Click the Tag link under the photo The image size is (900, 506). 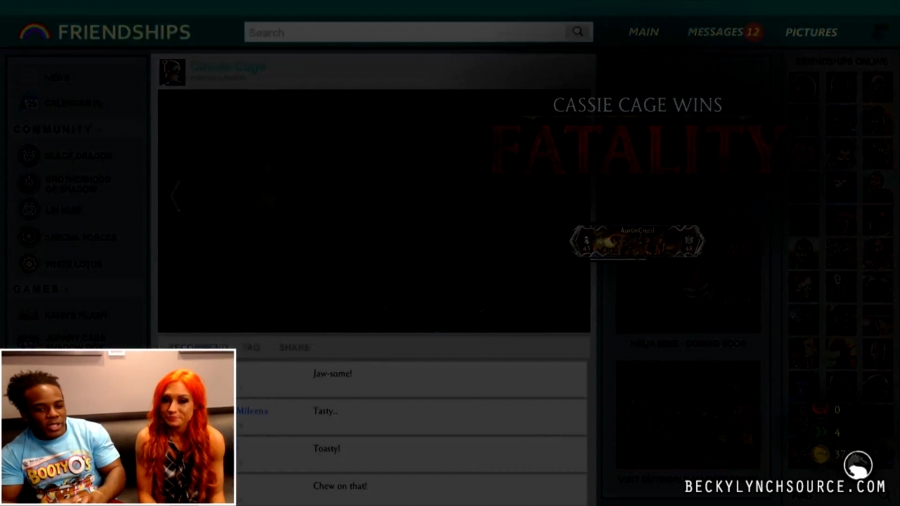[x=253, y=348]
